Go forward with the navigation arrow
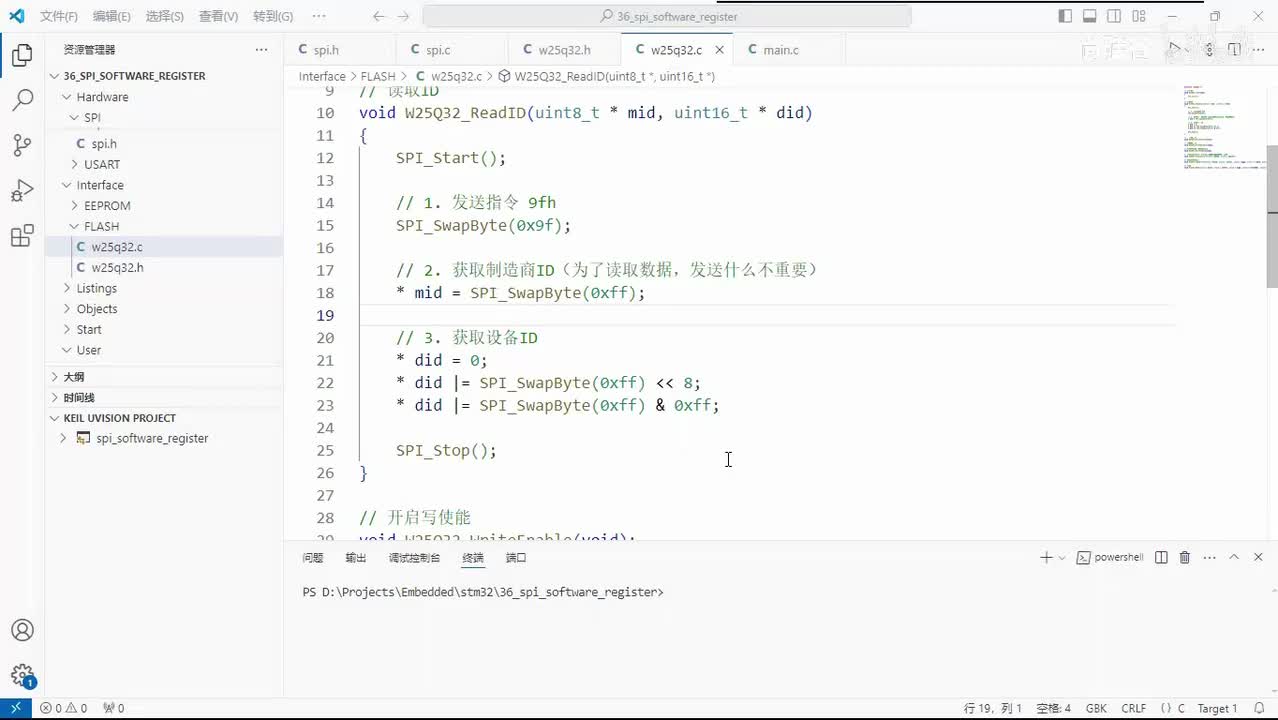Screen dimensions: 1278x720 pyautogui.click(x=403, y=16)
